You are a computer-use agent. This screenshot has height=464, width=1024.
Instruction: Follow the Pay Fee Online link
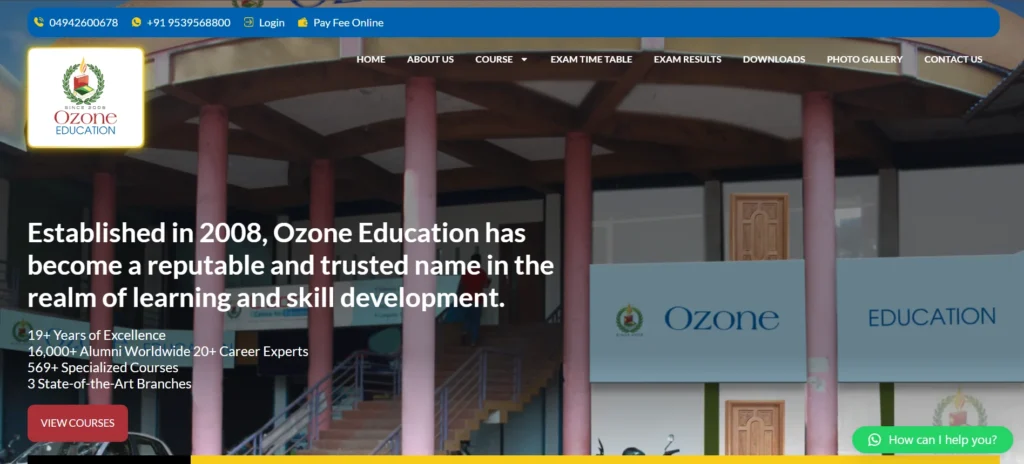[348, 22]
